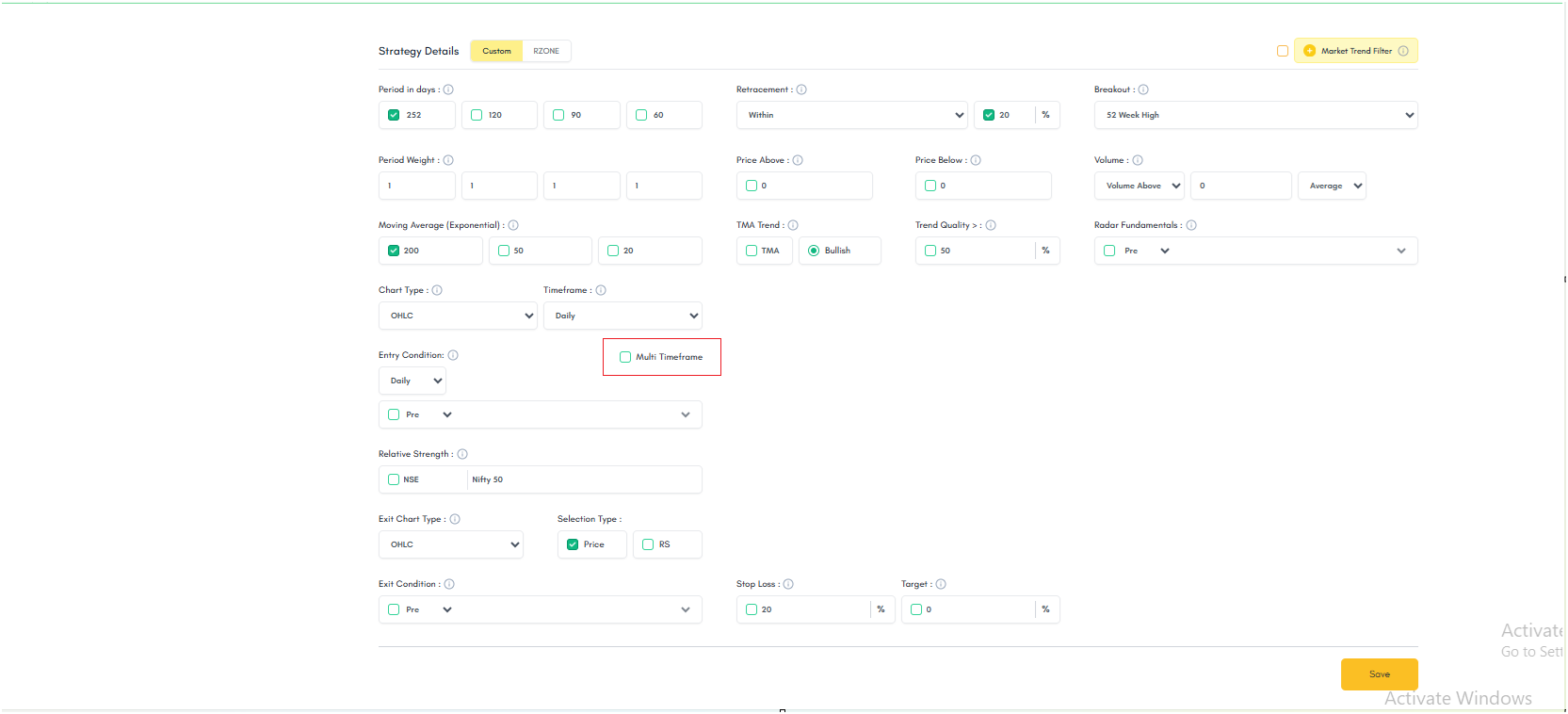
Task: Switch to the RZONE strategy tab
Action: tap(546, 51)
